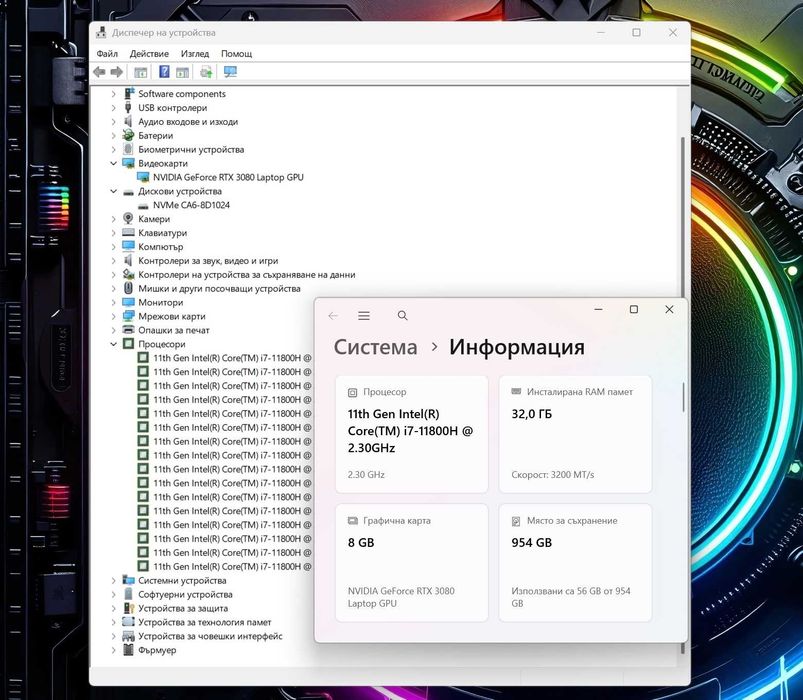Collapse the Видеокарти node
This screenshot has height=700, width=803.
(114, 163)
